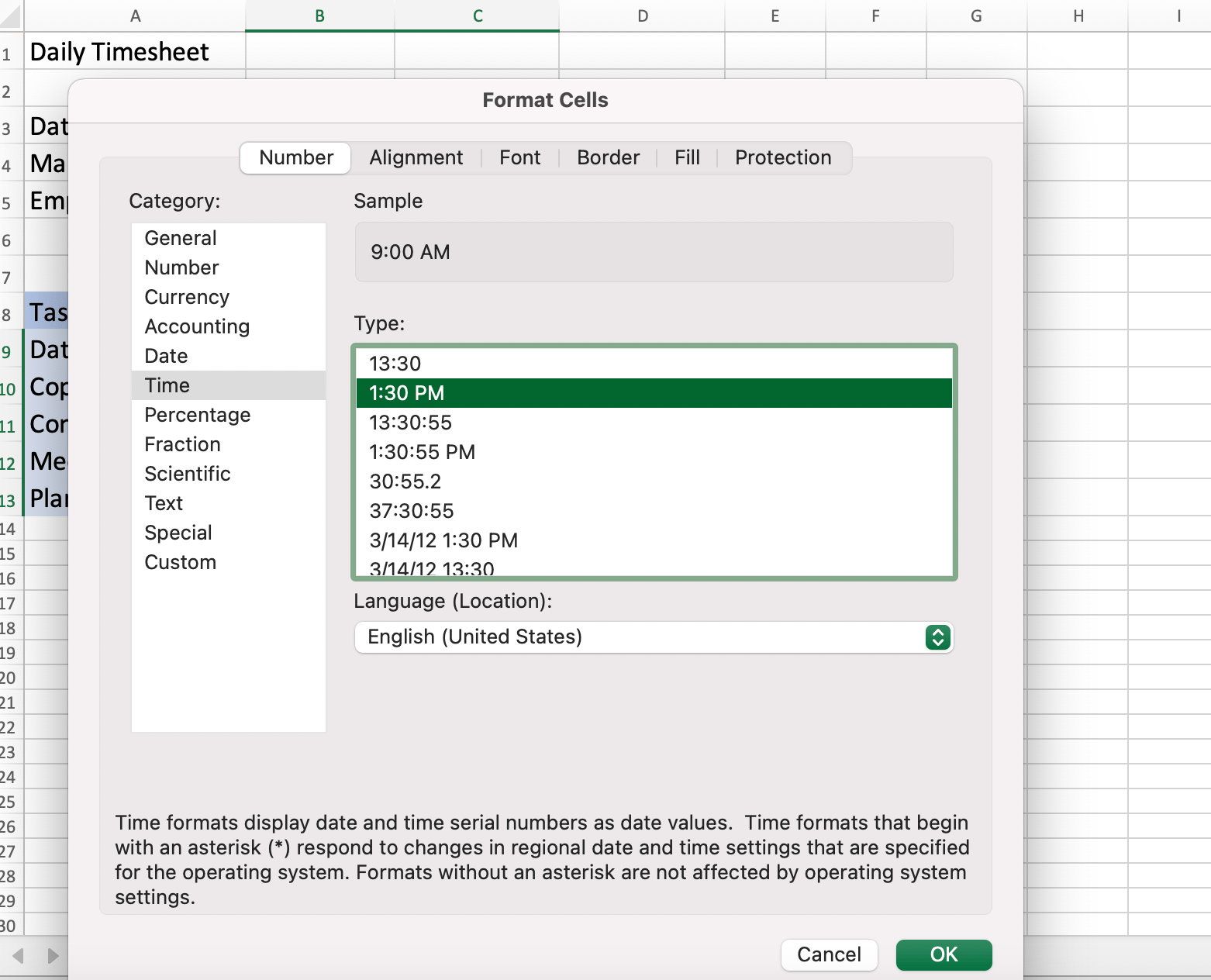Cancel the Format Cells dialog
Image resolution: width=1211 pixels, height=980 pixels.
click(828, 954)
